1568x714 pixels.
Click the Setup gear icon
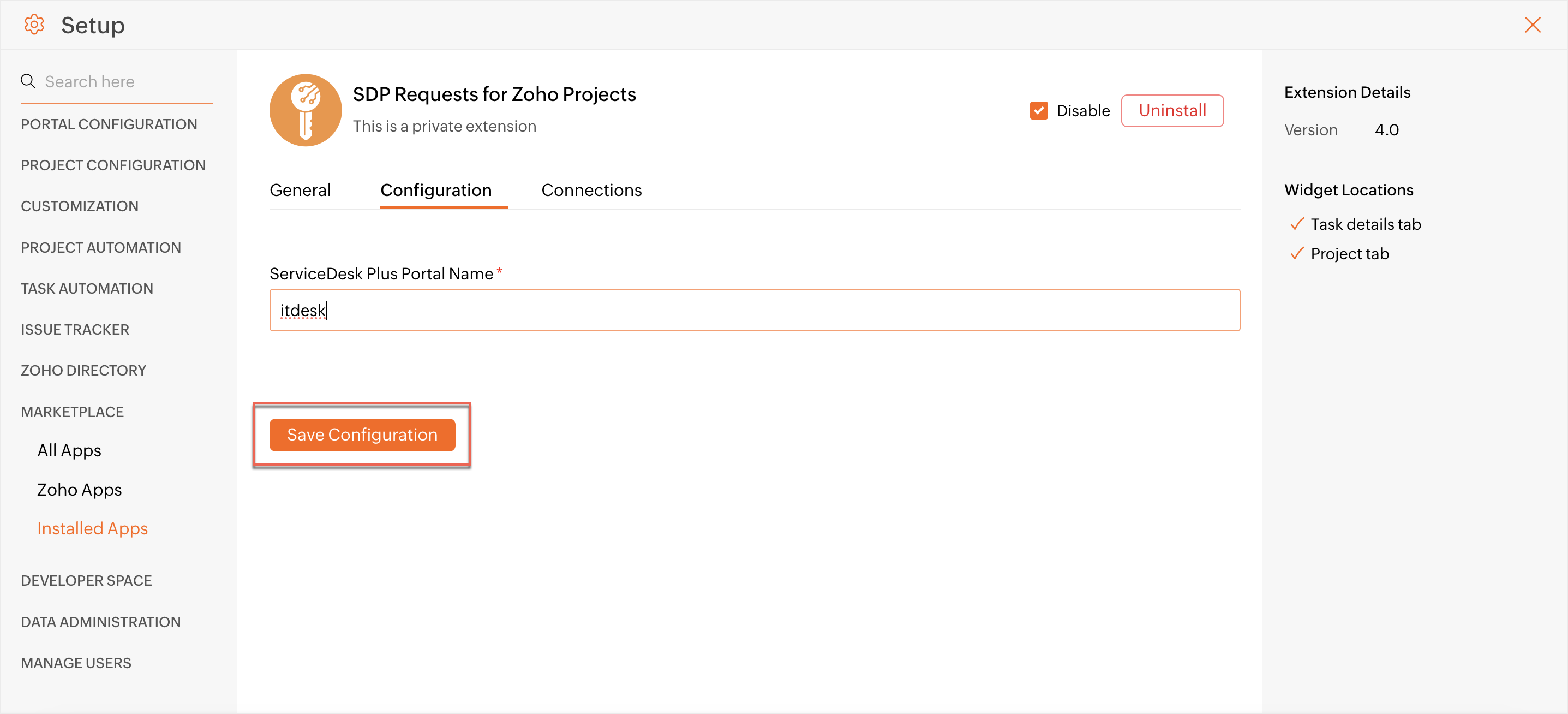tap(34, 25)
